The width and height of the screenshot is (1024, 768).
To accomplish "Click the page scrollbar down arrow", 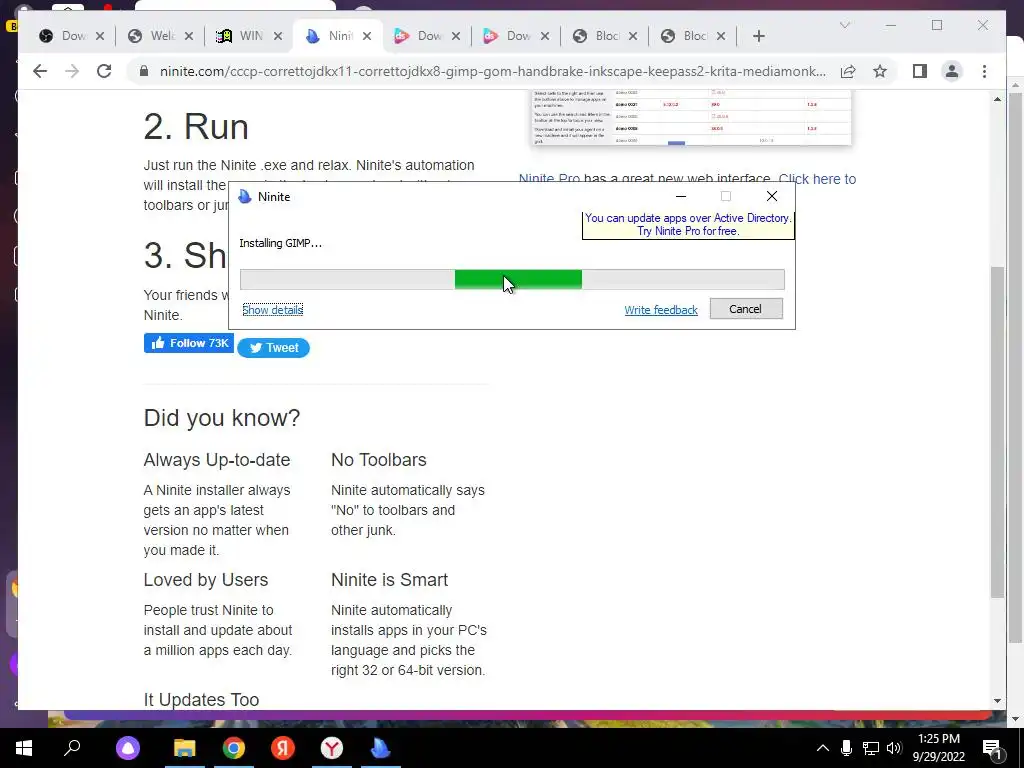I will [x=997, y=701].
